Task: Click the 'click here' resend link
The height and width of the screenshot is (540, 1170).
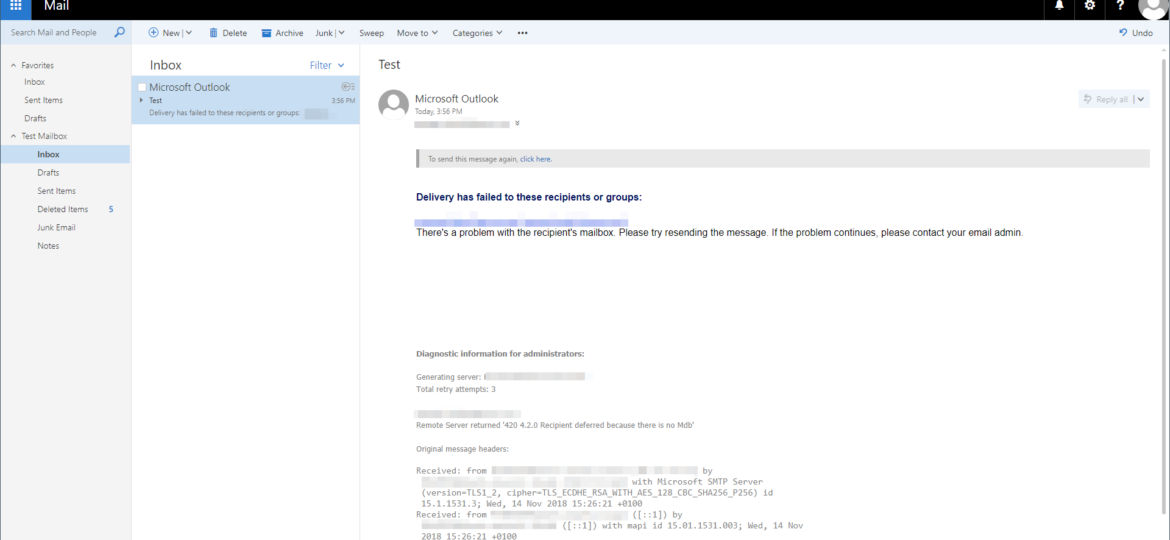Action: (x=536, y=159)
